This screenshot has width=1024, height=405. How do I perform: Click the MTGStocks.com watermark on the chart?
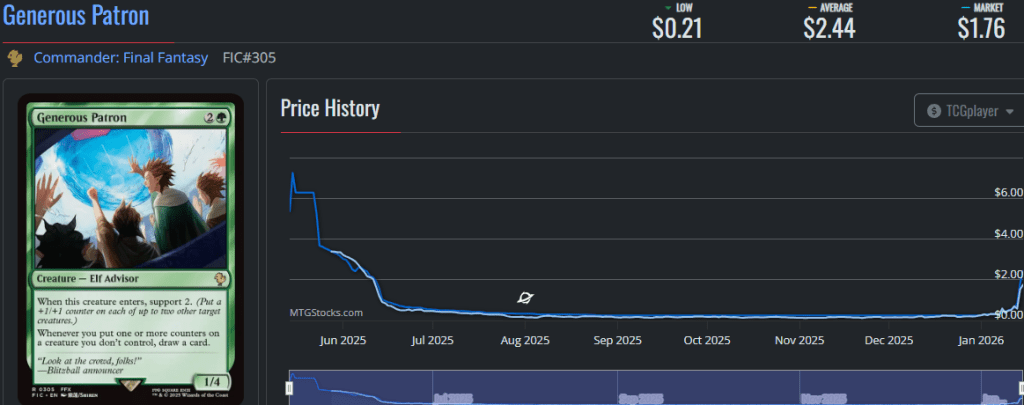(327, 312)
